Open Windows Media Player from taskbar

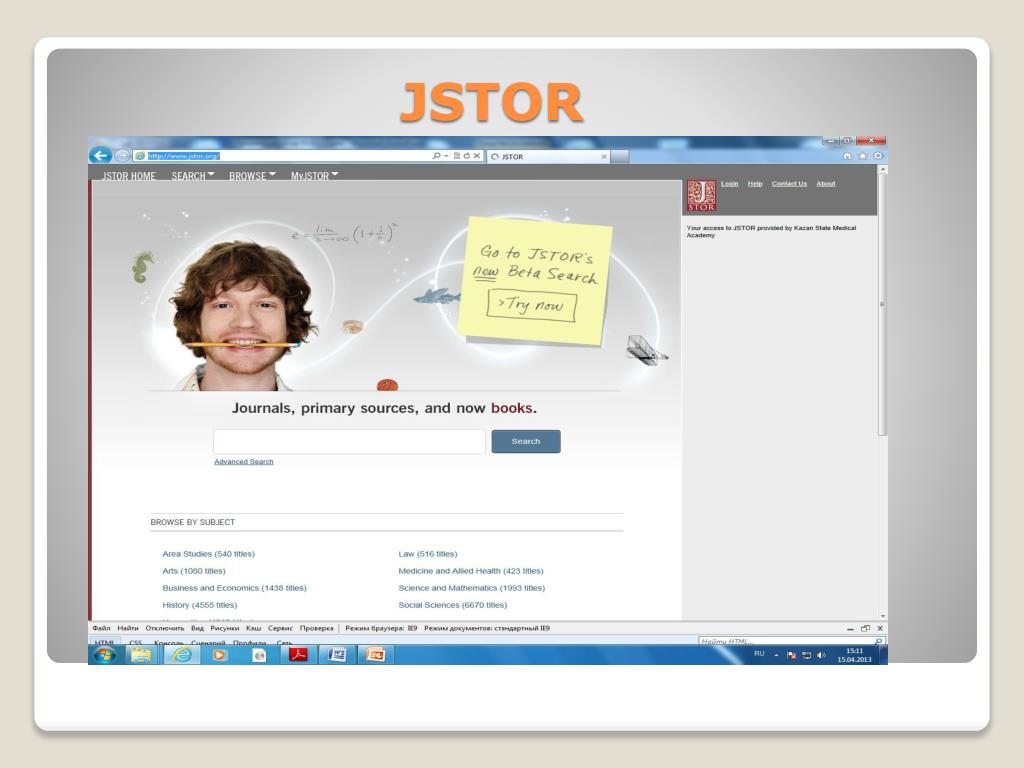tap(219, 655)
